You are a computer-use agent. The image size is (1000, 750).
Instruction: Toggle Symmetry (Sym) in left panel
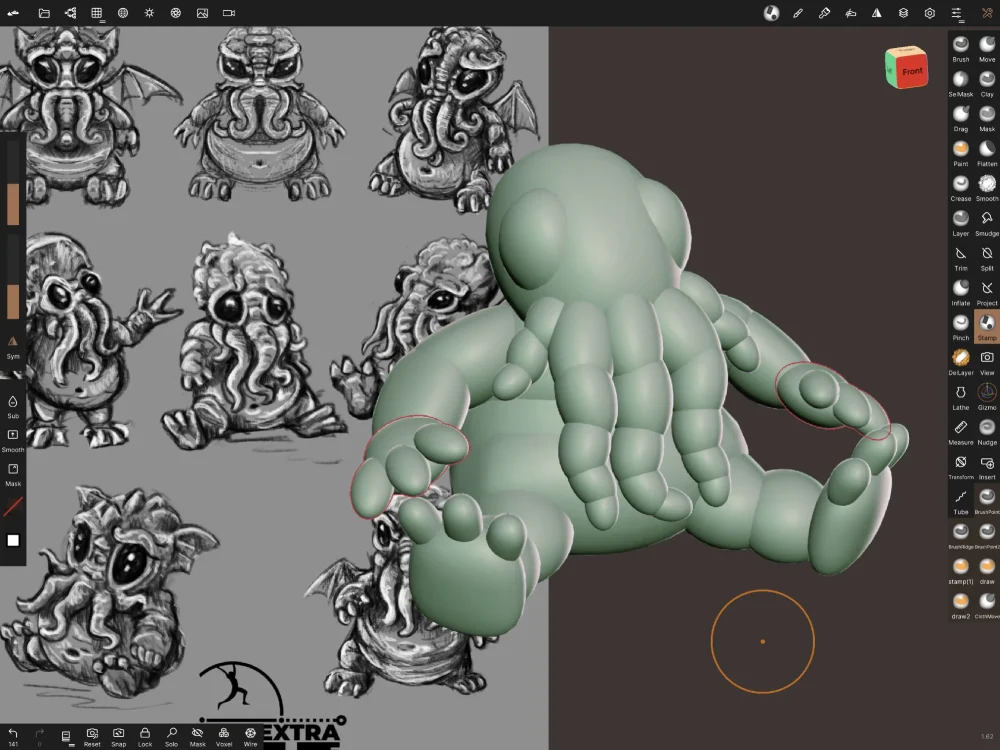pyautogui.click(x=13, y=348)
